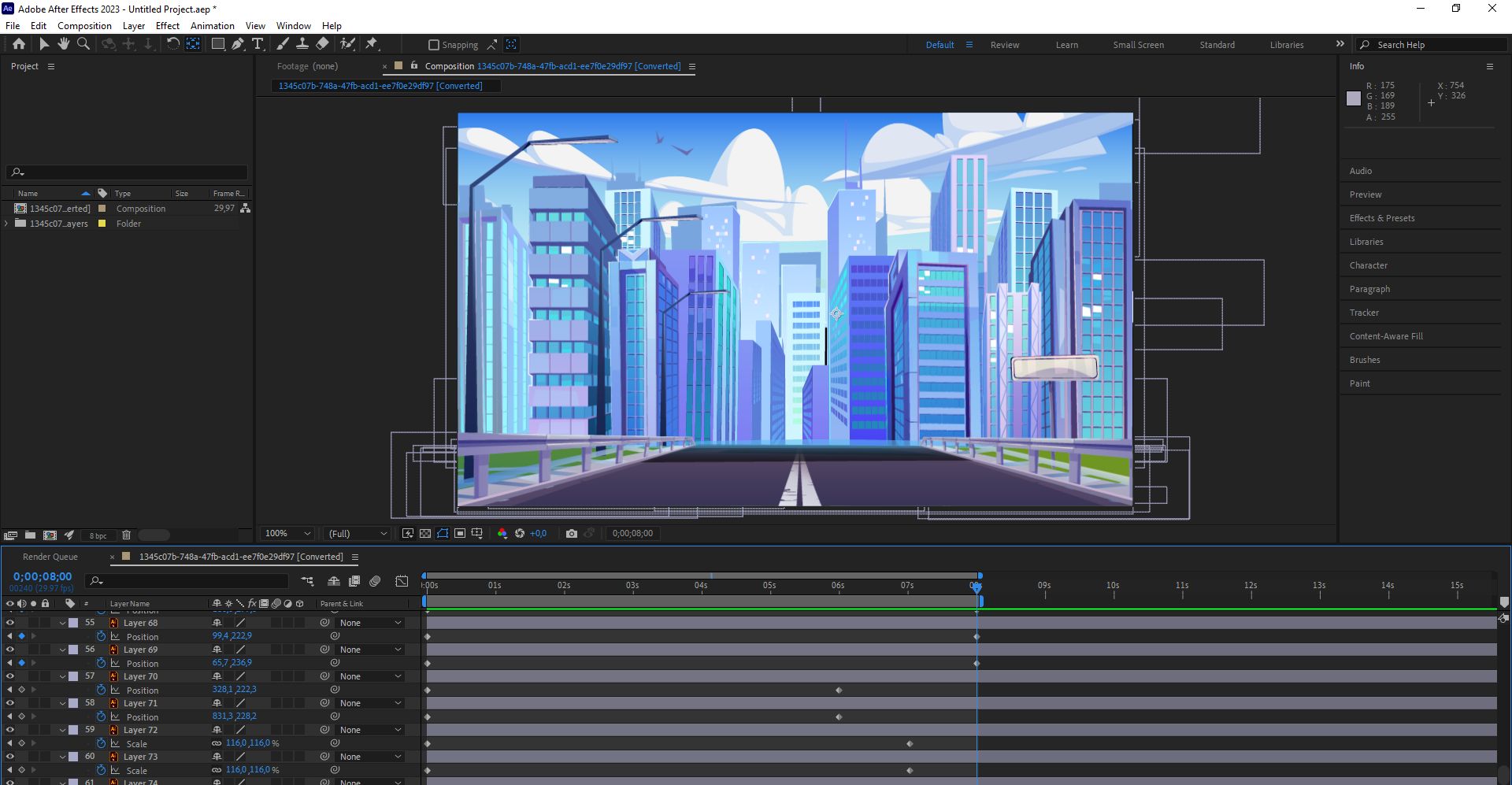Select the Eraser tool
Viewport: 1512px width, 785px height.
pyautogui.click(x=322, y=44)
